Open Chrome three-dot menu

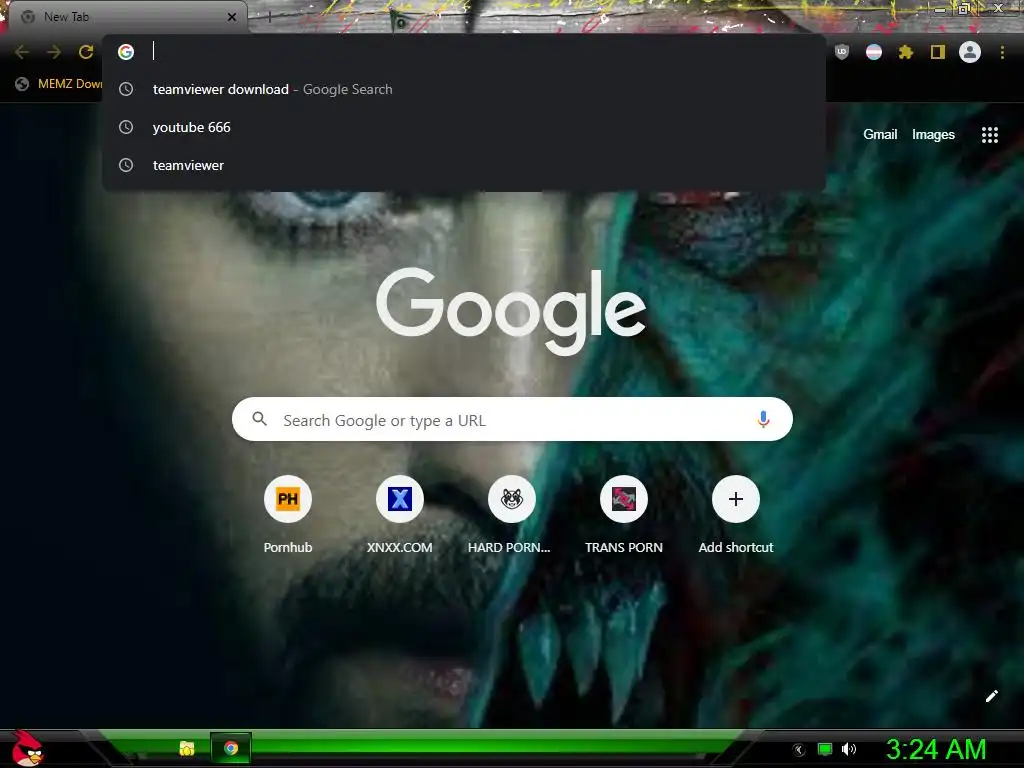point(1002,52)
